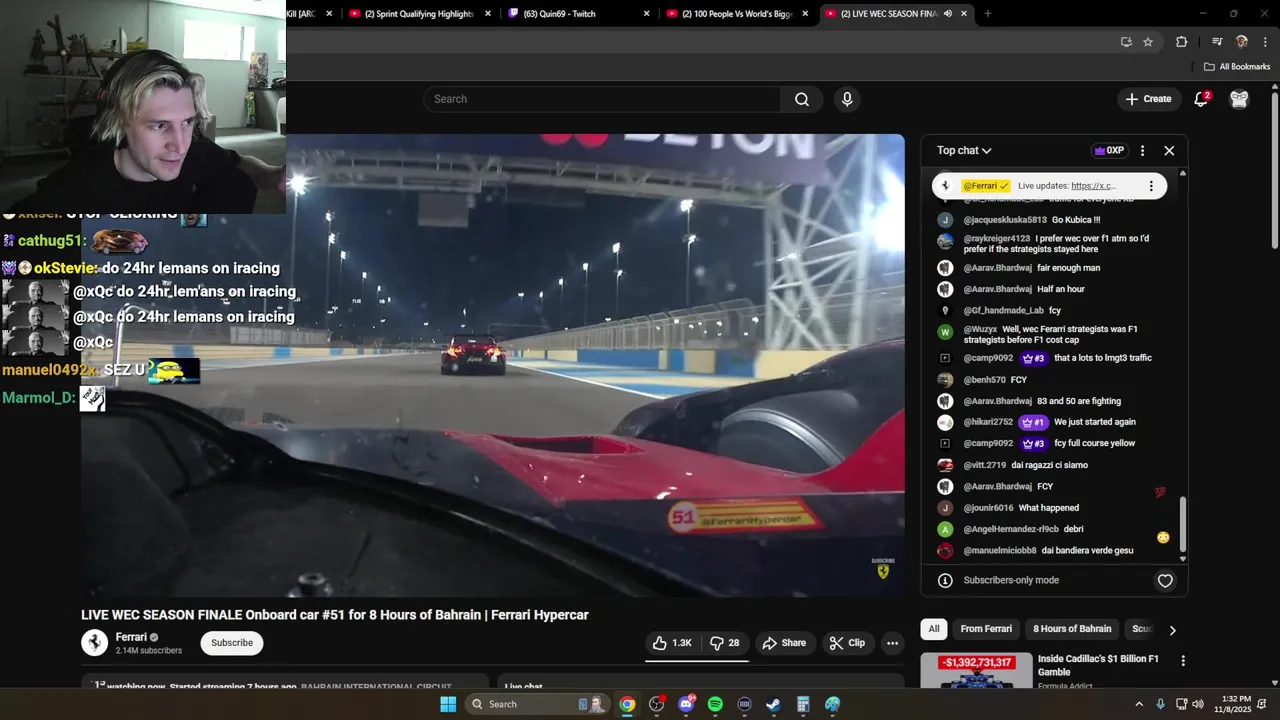Switch to Quin69 - Twitch tab
The image size is (1280, 720).
573,14
